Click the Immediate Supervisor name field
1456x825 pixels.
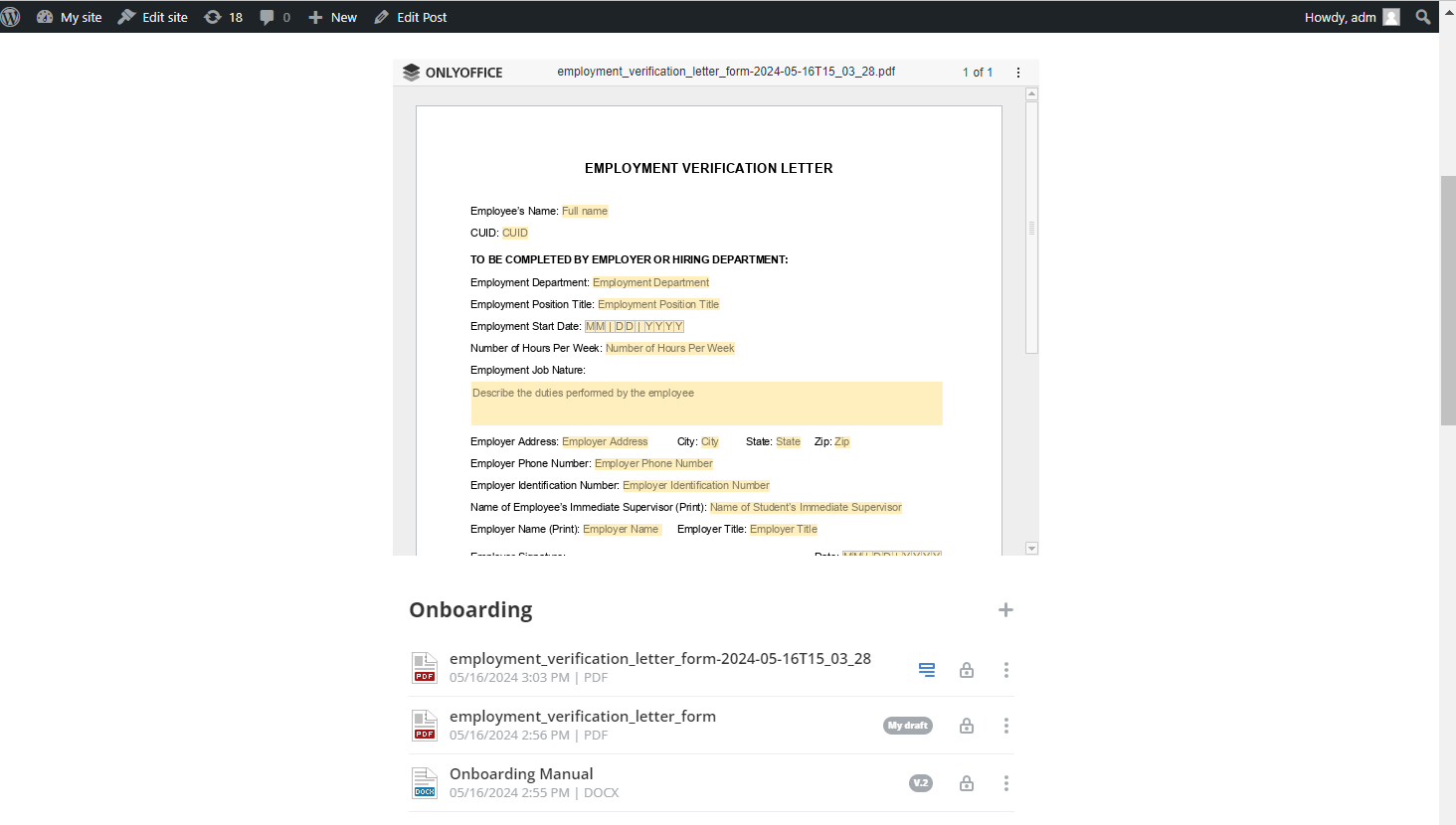(806, 507)
